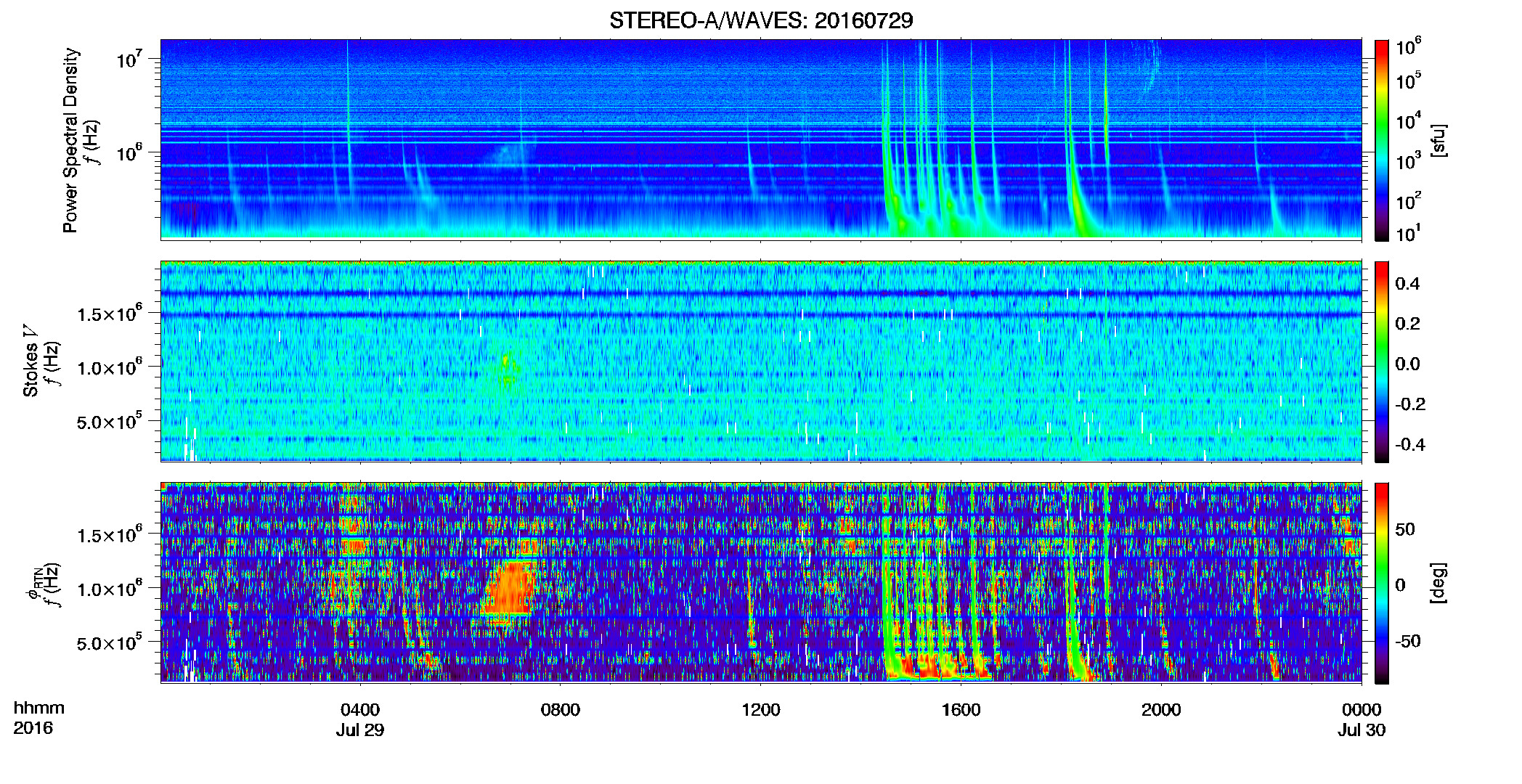Click the Jul 29 date label
The width and height of the screenshot is (1522, 784).
(x=360, y=730)
